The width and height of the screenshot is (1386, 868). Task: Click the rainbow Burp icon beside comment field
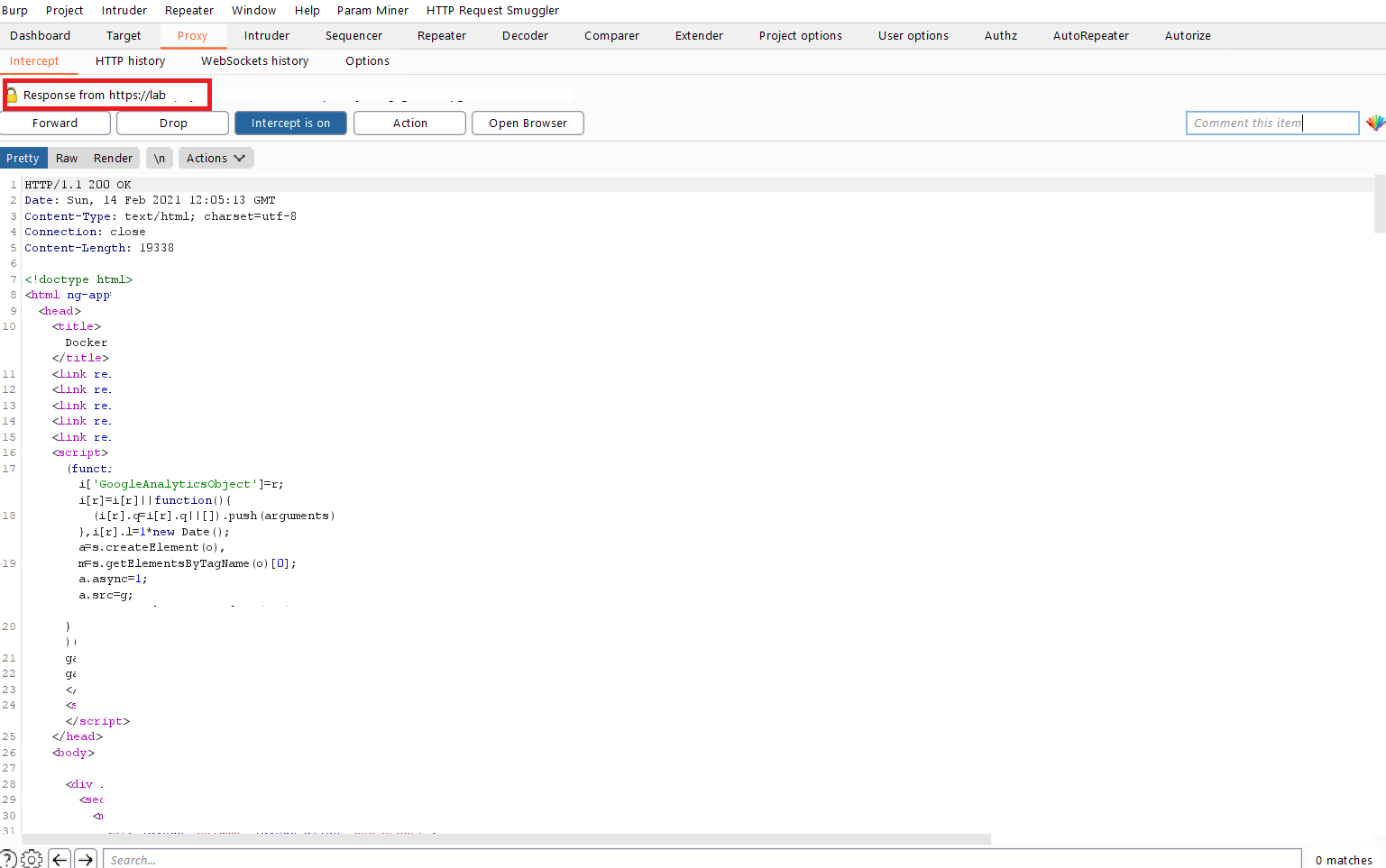1375,123
